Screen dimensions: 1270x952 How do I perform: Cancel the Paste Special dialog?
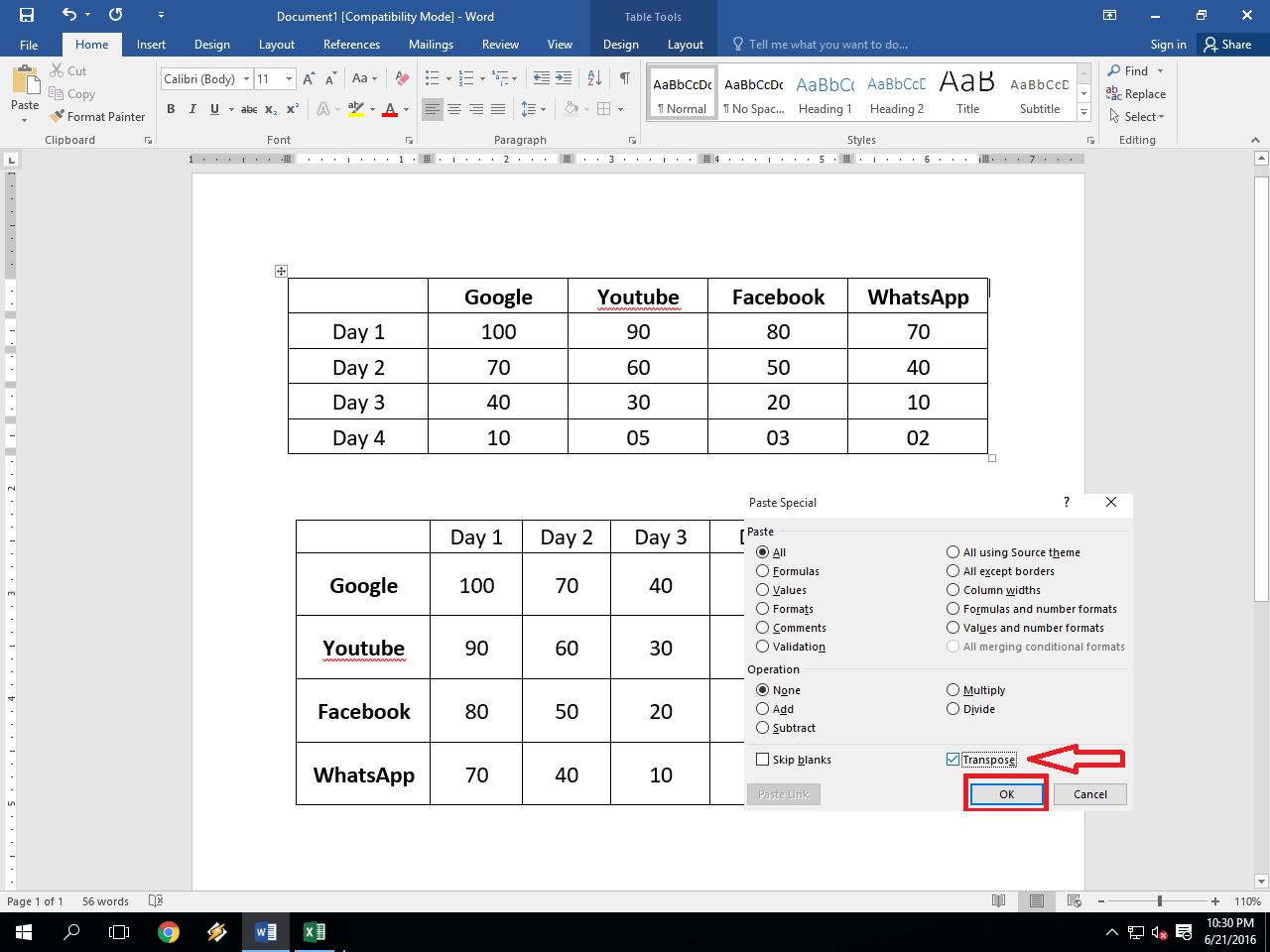[x=1089, y=793]
